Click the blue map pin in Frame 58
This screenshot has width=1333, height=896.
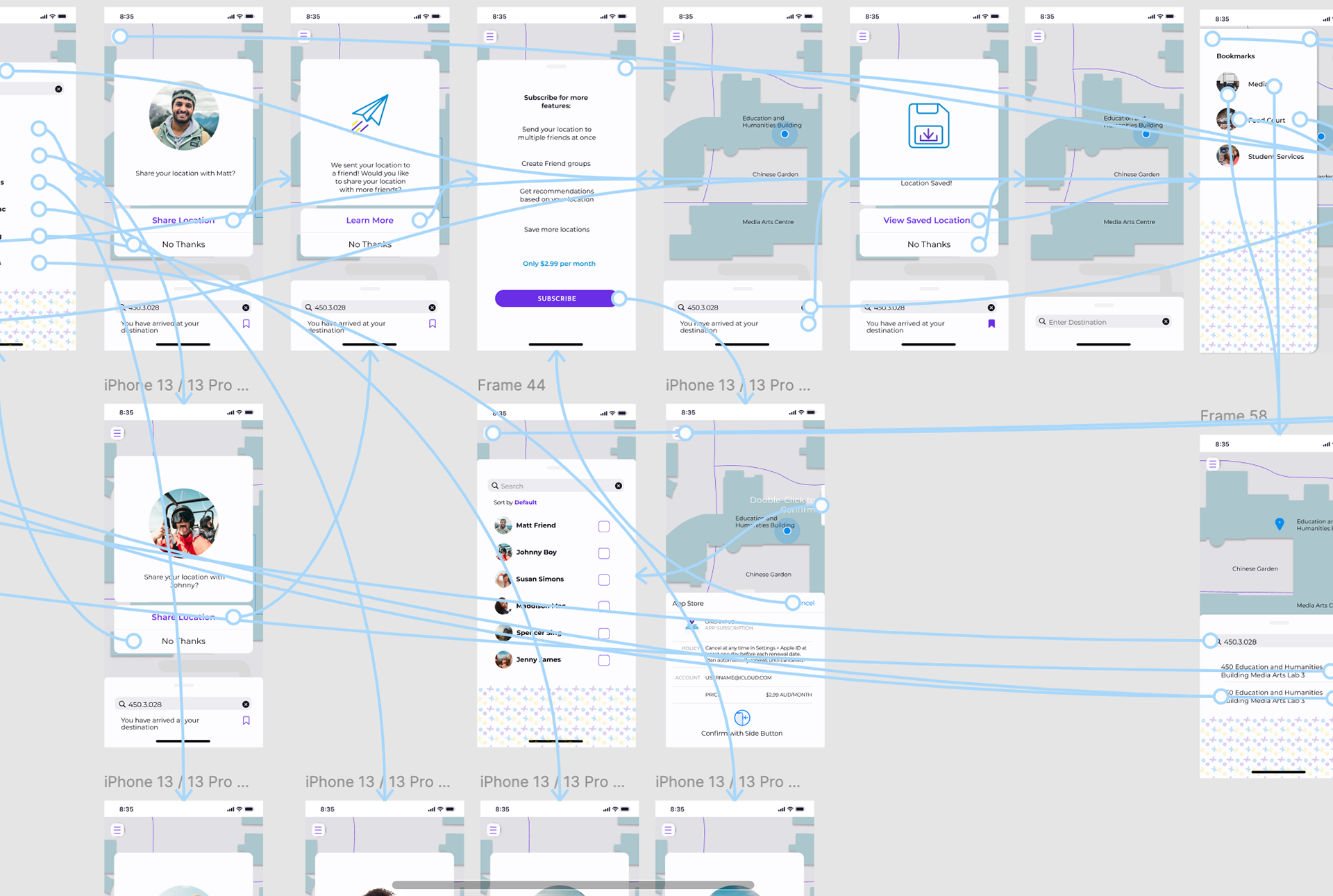(1280, 524)
